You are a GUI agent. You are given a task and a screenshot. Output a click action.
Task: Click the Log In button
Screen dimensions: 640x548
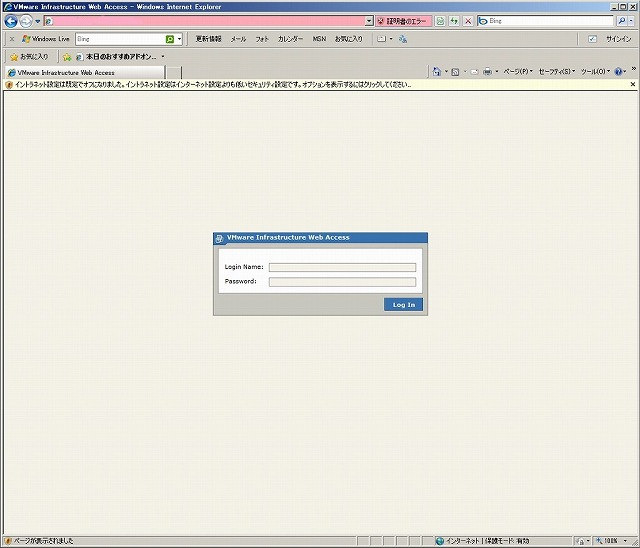[403, 304]
